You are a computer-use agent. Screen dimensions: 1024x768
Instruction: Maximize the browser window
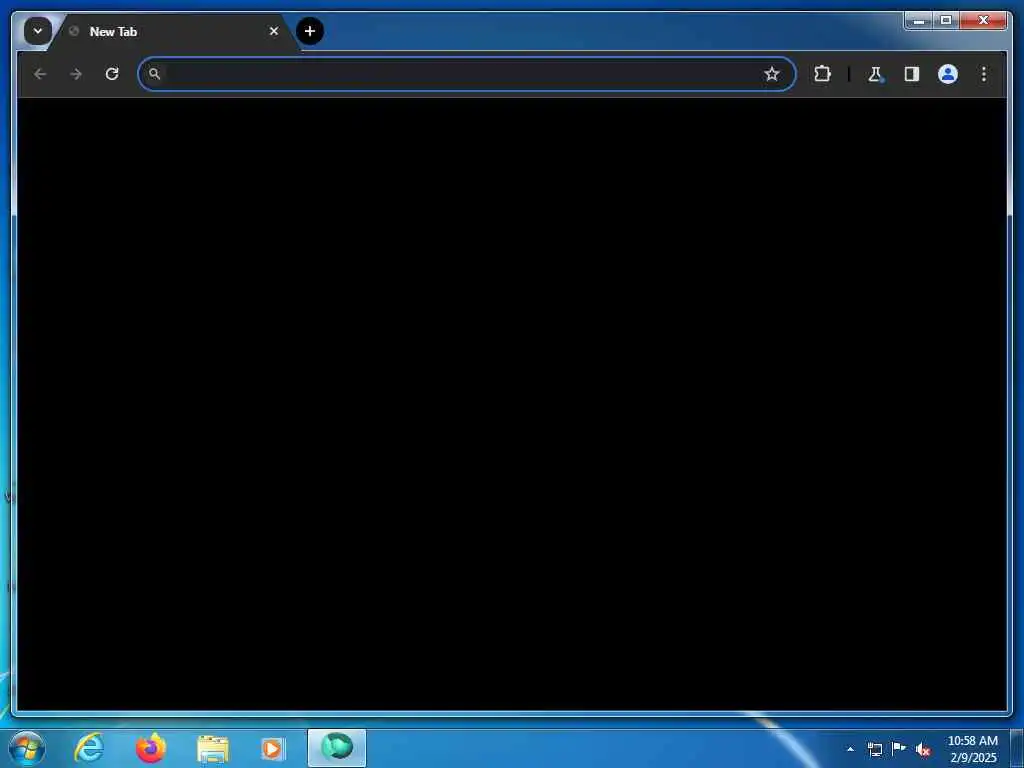coord(946,21)
